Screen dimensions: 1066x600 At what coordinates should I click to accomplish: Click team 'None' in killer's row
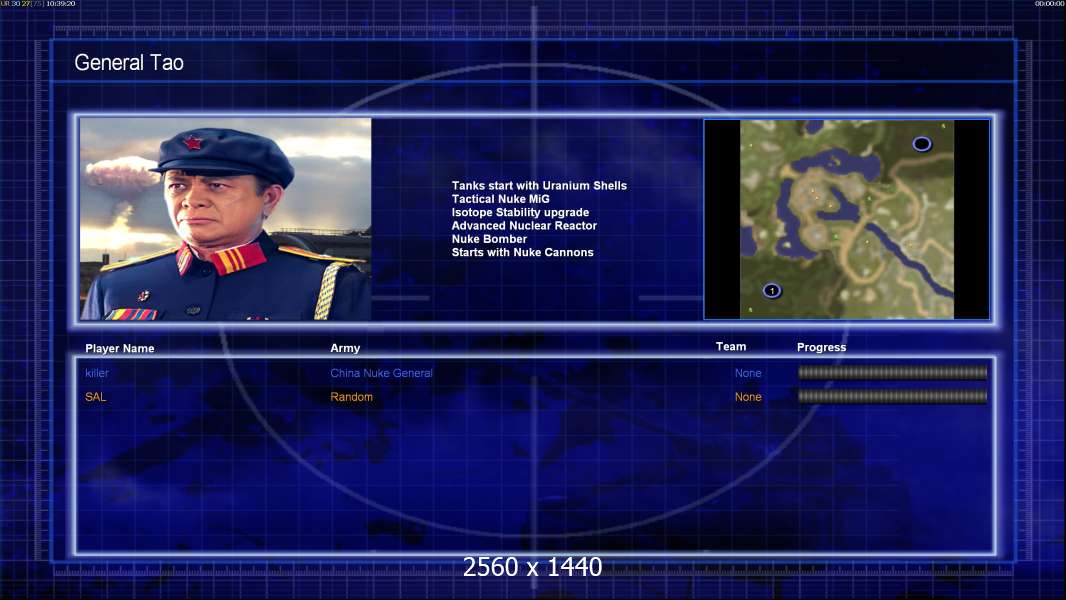click(x=748, y=373)
